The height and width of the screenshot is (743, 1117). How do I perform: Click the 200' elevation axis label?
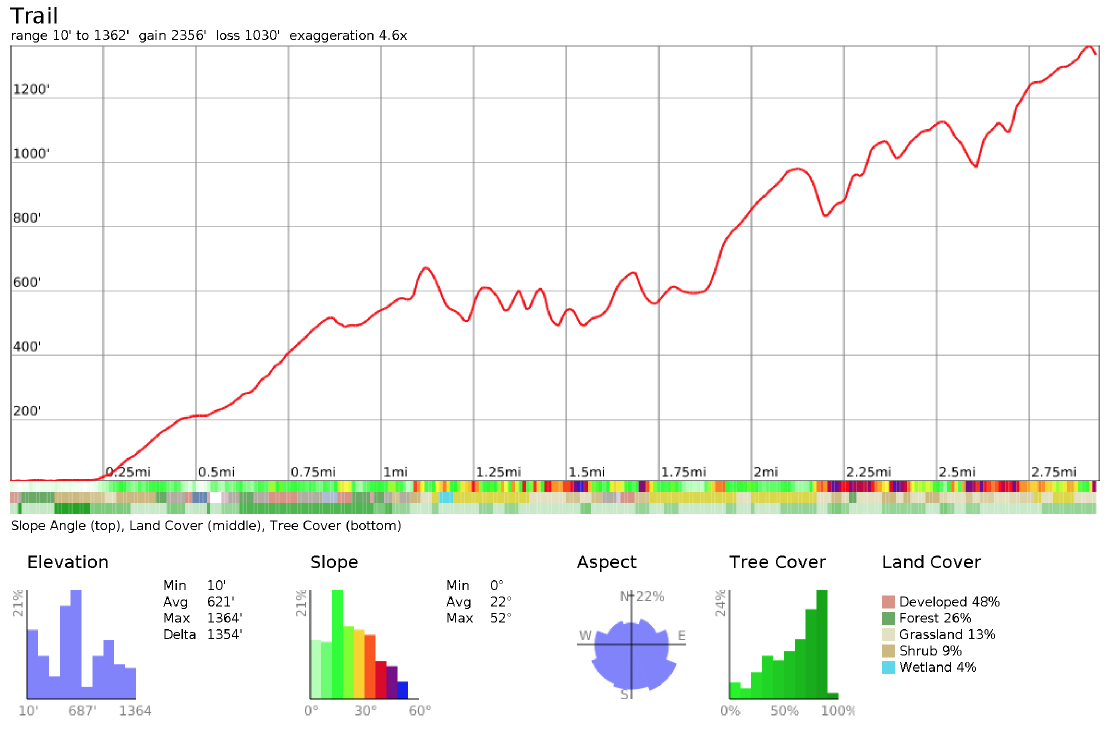pos(31,411)
